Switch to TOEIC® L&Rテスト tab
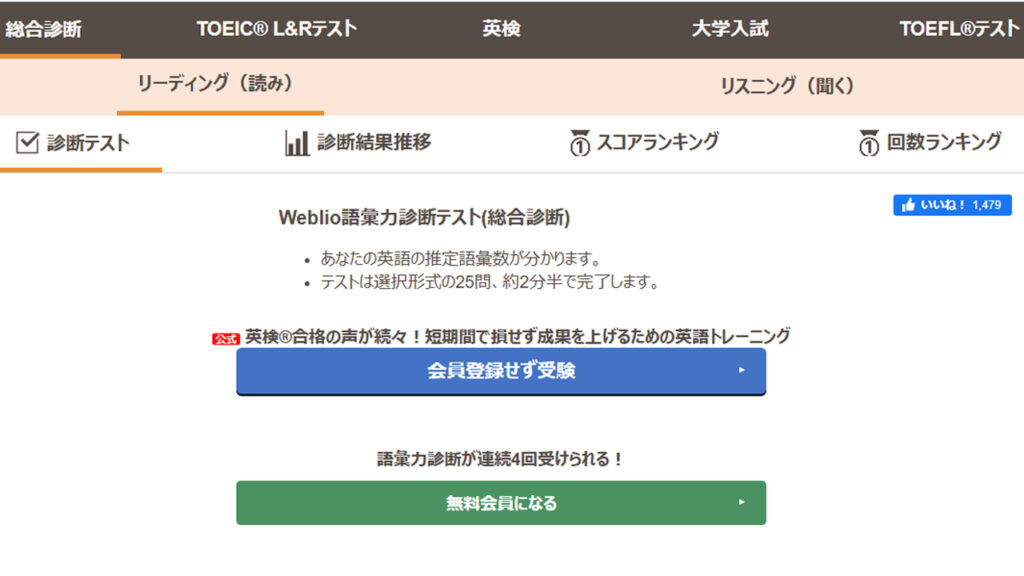The height and width of the screenshot is (576, 1024). coord(277,29)
